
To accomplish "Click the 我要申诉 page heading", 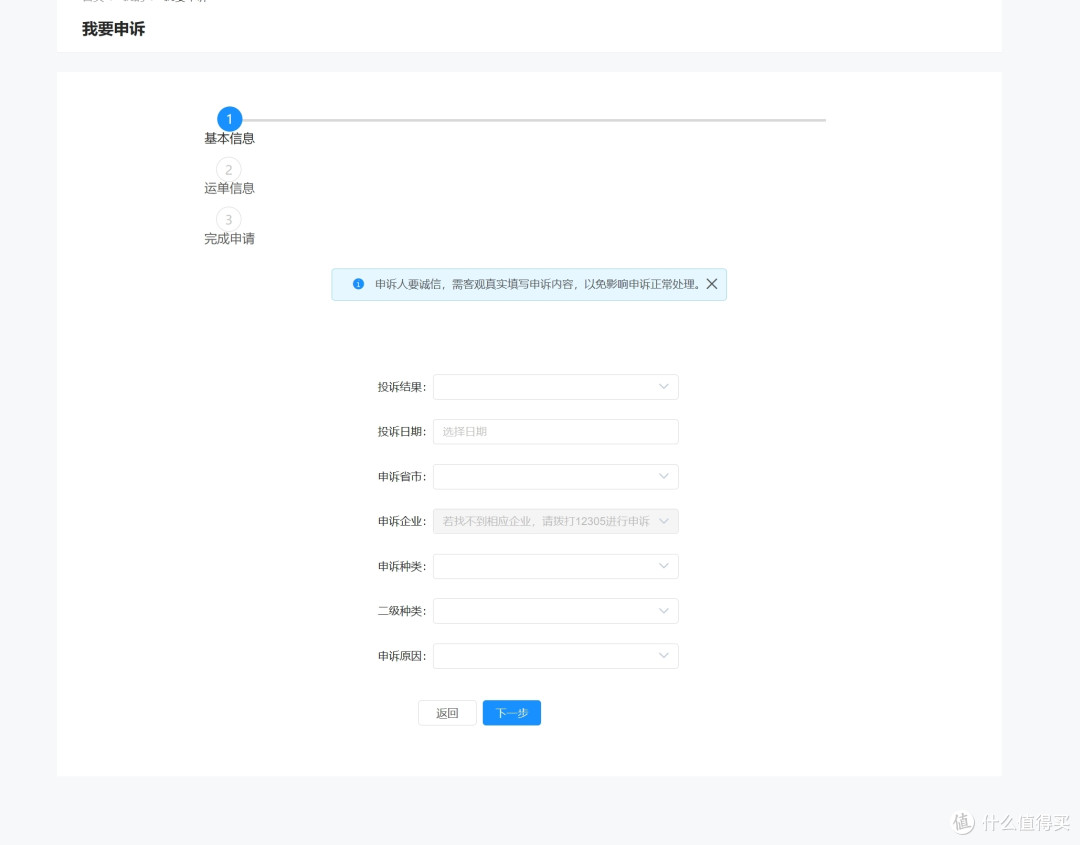I will [x=113, y=29].
